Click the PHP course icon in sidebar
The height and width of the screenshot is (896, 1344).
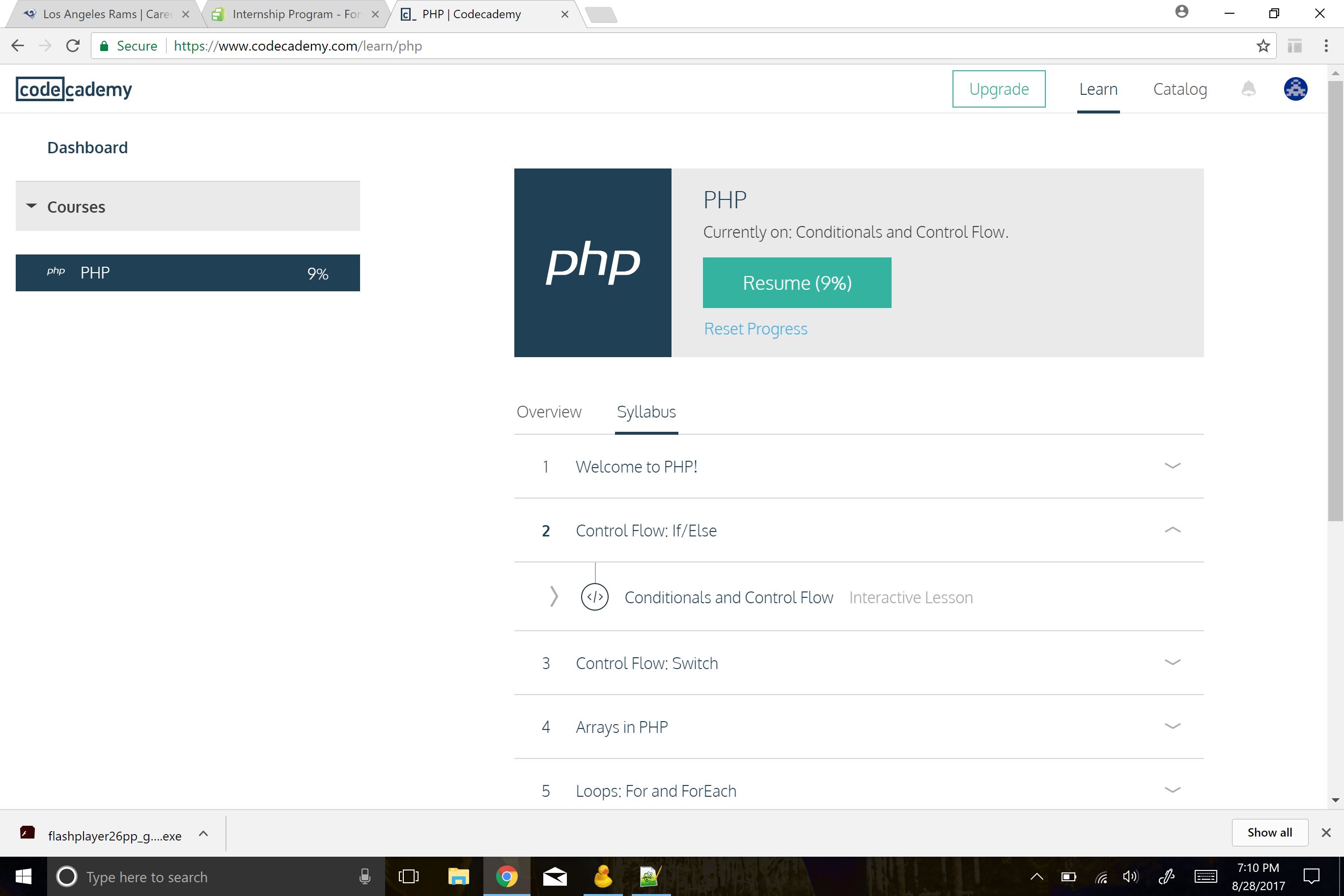pos(55,270)
